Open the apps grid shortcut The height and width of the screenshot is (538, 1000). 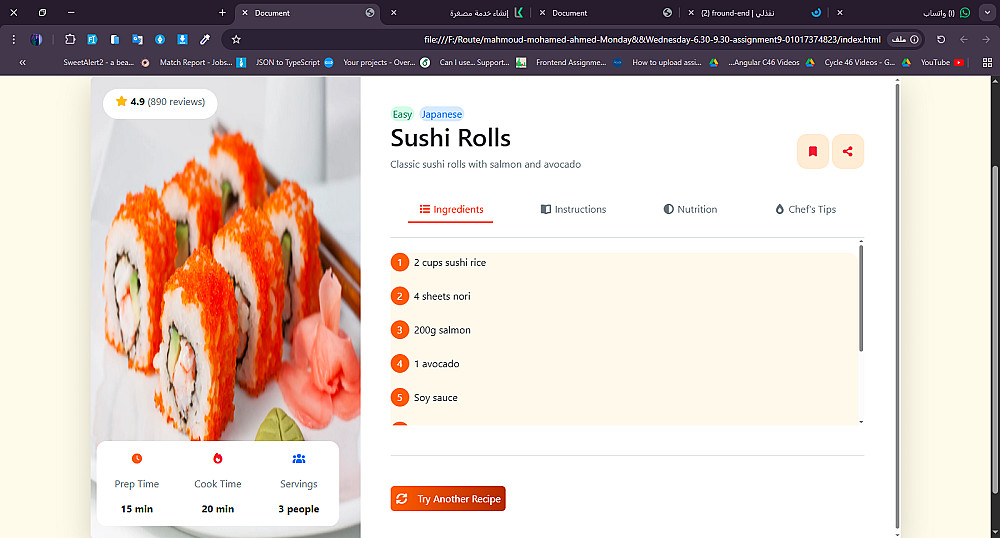(987, 62)
